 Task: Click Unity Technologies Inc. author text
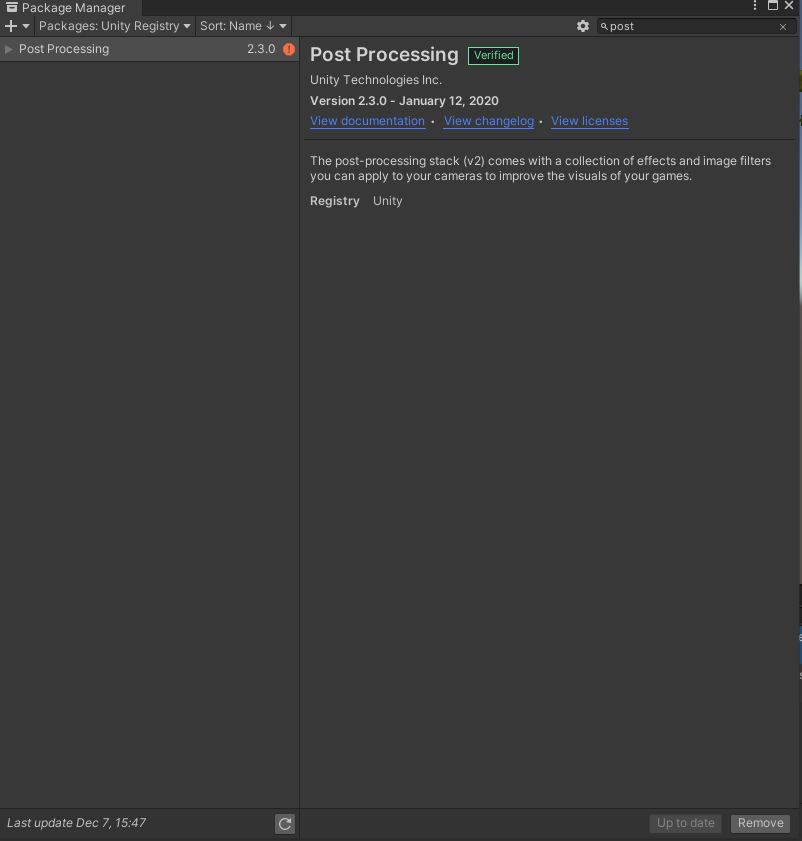point(376,80)
